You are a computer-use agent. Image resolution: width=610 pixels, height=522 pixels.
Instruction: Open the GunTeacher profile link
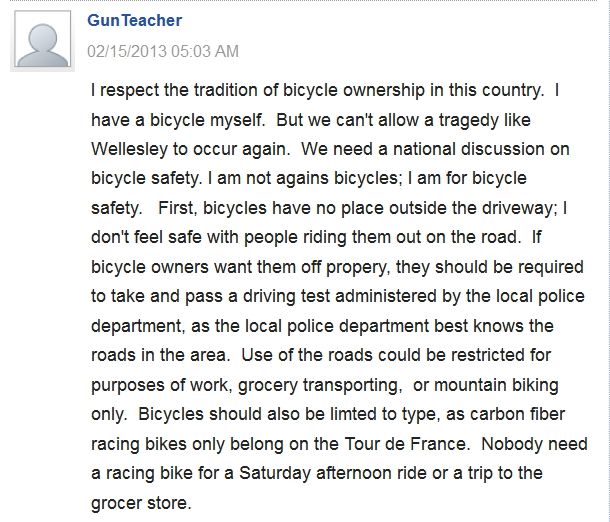pyautogui.click(x=135, y=20)
